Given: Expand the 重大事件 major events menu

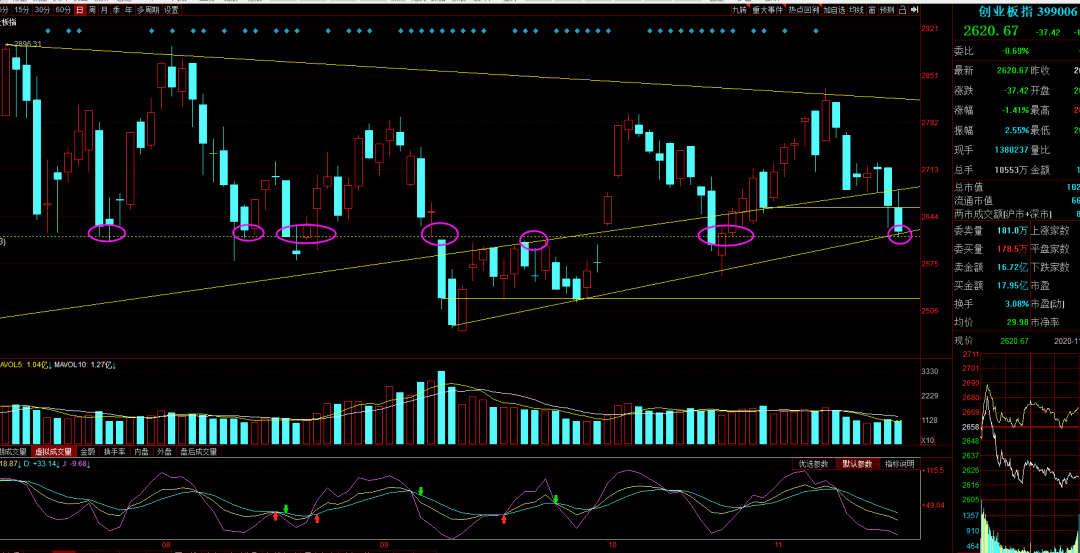Looking at the screenshot, I should point(768,10).
